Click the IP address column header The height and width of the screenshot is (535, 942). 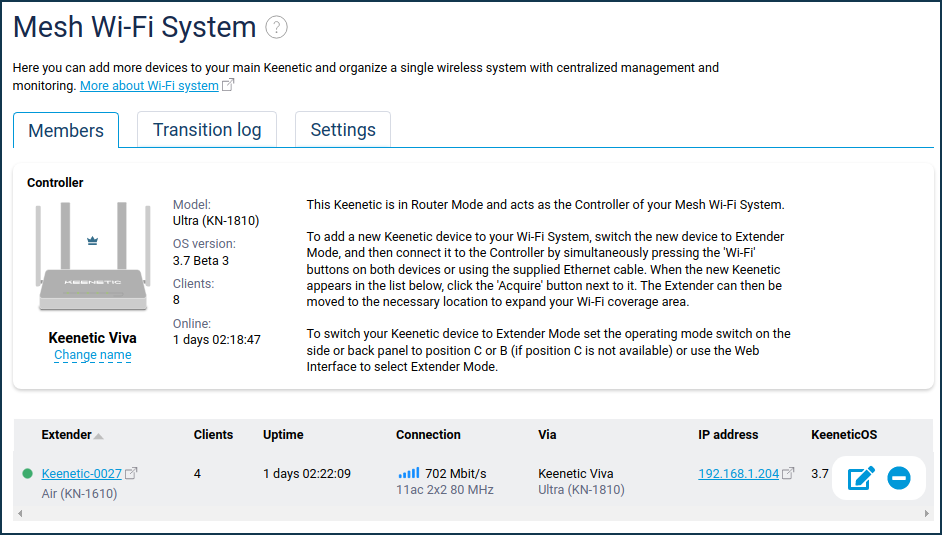click(x=728, y=435)
